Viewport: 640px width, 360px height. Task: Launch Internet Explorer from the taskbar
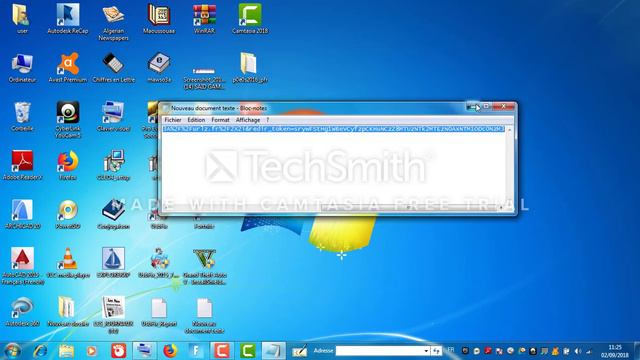tap(40, 351)
